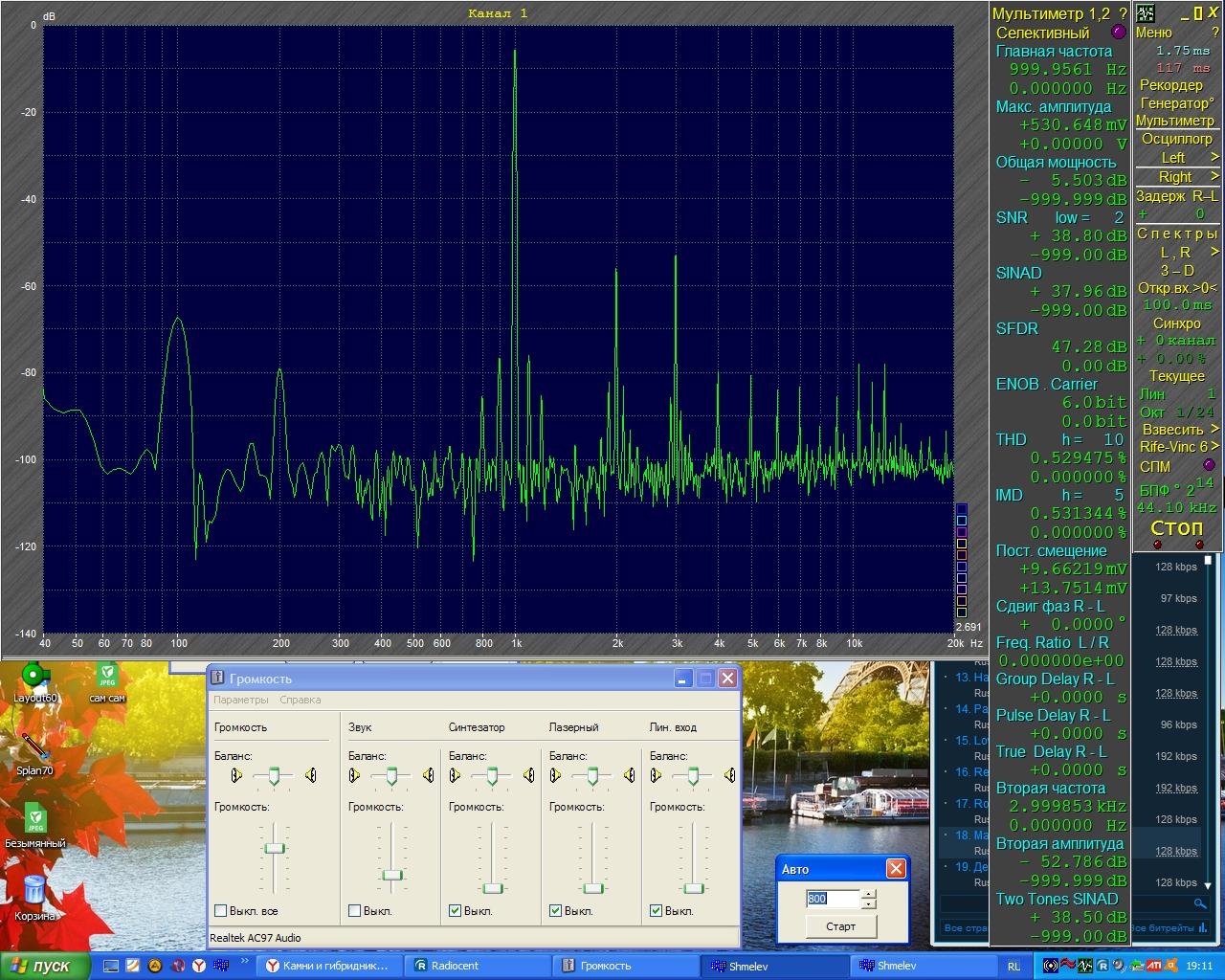Screen dimensions: 1225x980
Task: Click the Старт button in Авто dialog
Action: (x=840, y=926)
